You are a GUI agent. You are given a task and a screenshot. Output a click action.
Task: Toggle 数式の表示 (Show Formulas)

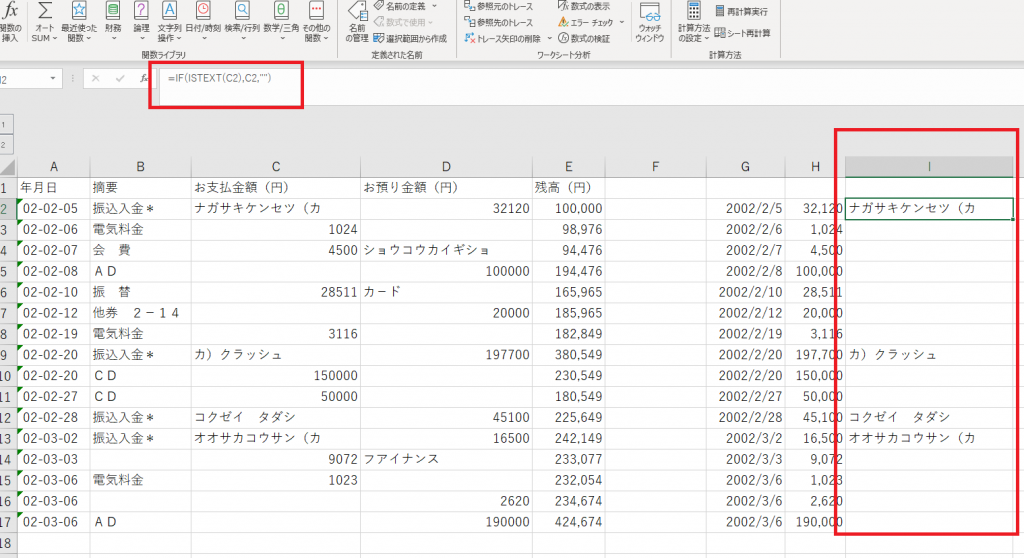[589, 6]
